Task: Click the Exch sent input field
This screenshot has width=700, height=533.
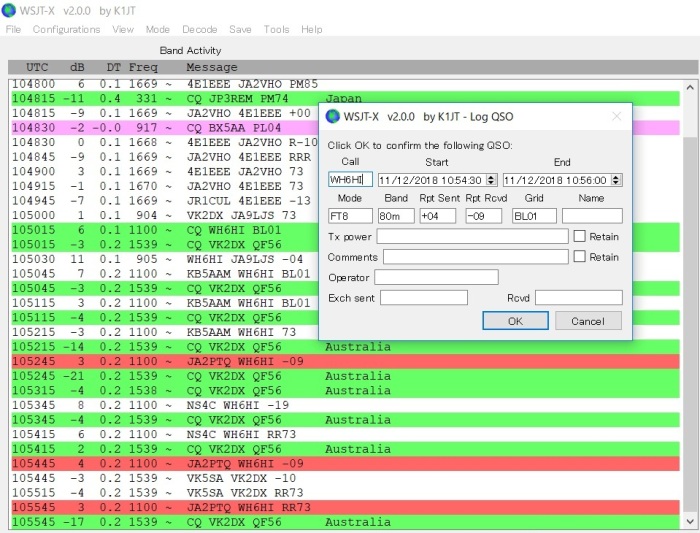Action: pyautogui.click(x=424, y=298)
